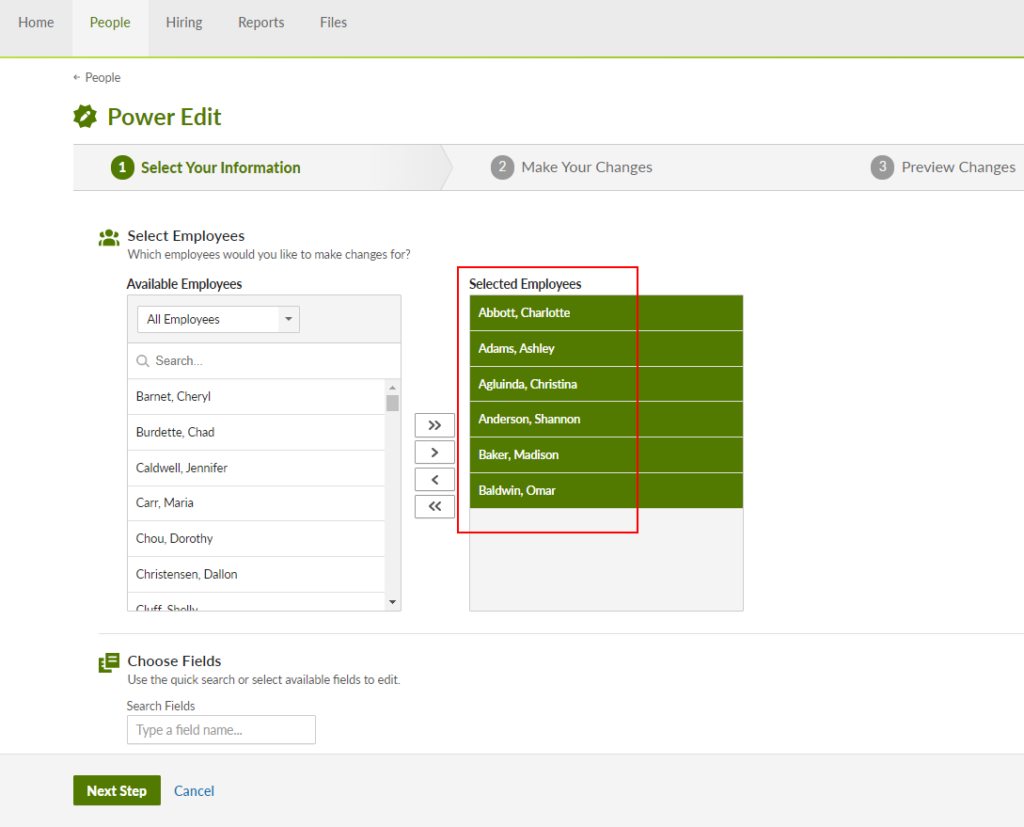Click the step 2 Make Your Changes indicator
The height and width of the screenshot is (827, 1024).
point(571,167)
